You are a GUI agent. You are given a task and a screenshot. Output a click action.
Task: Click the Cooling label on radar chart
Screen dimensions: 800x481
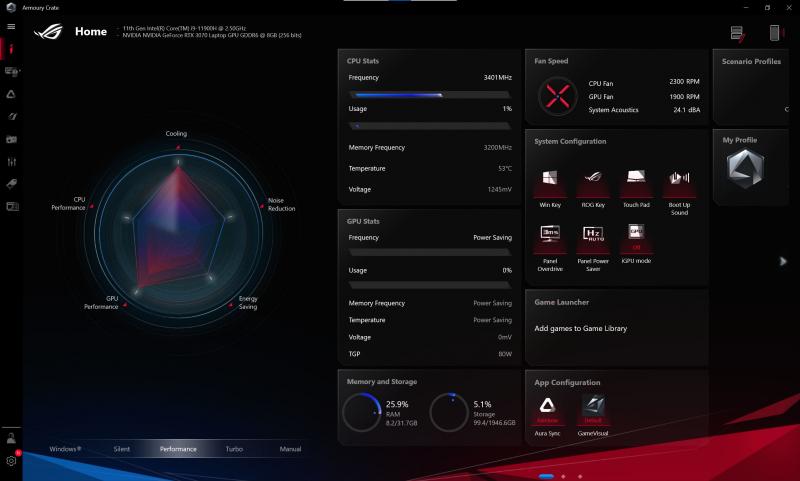176,134
